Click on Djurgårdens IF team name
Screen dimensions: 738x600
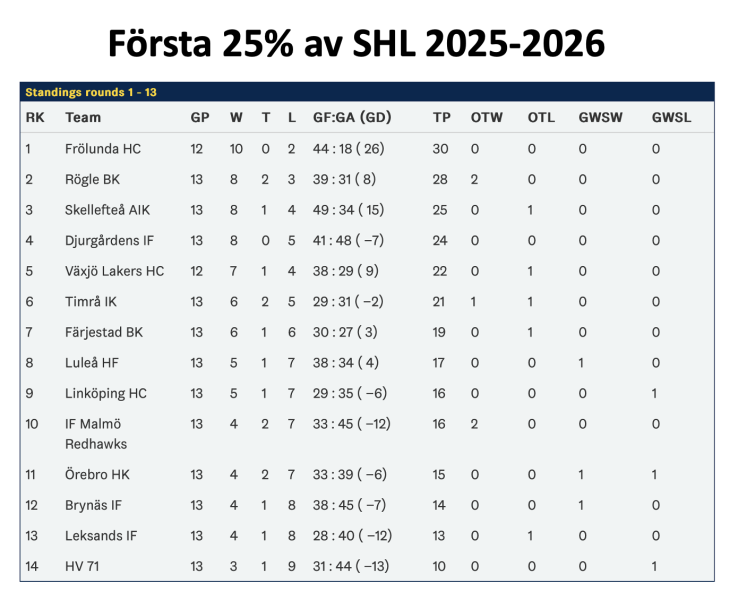[108, 241]
